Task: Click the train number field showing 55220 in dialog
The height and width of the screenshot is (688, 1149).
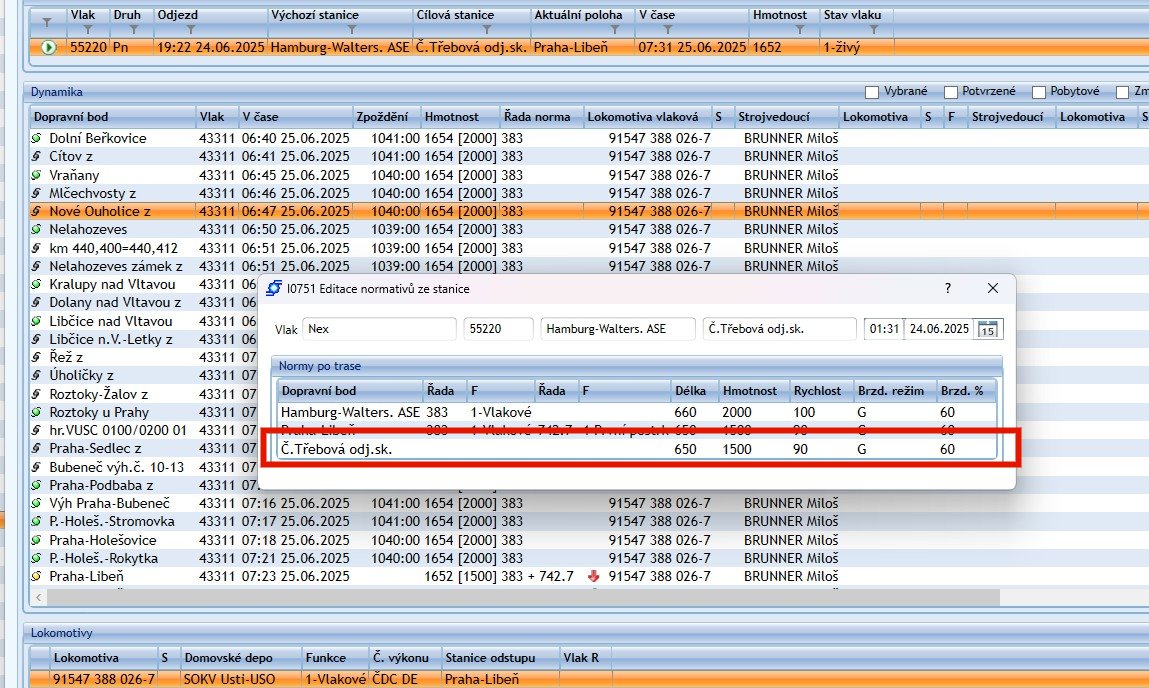Action: [498, 329]
